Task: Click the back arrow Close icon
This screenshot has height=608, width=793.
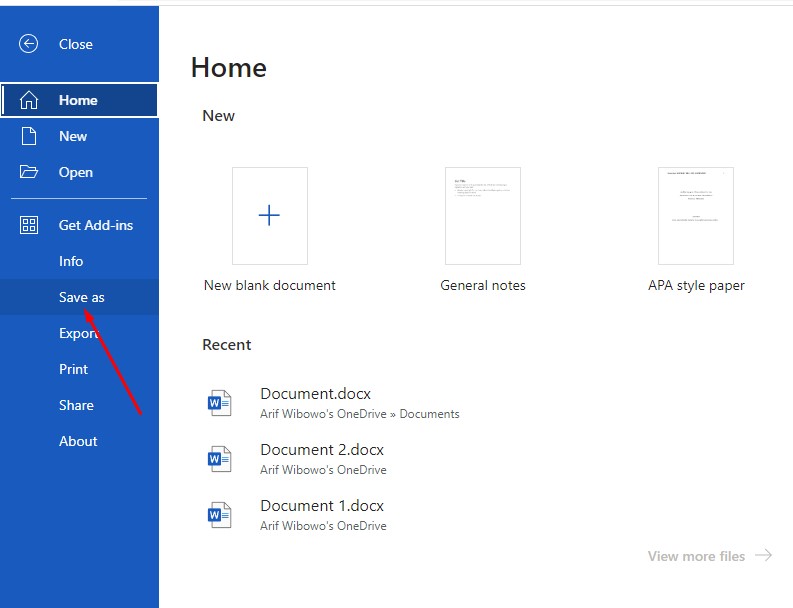Action: coord(29,44)
